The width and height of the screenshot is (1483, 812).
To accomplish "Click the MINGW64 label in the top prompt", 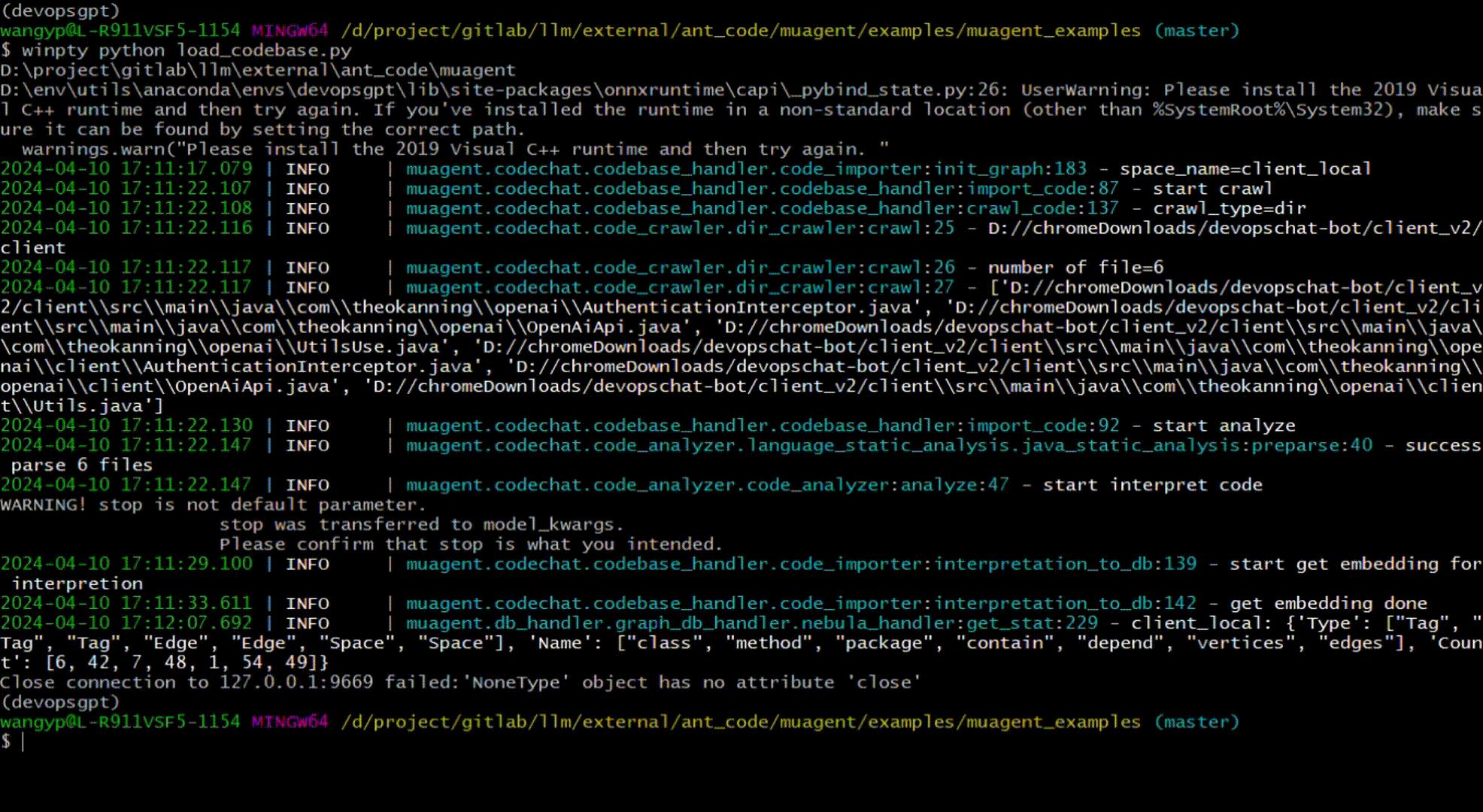I will point(290,31).
